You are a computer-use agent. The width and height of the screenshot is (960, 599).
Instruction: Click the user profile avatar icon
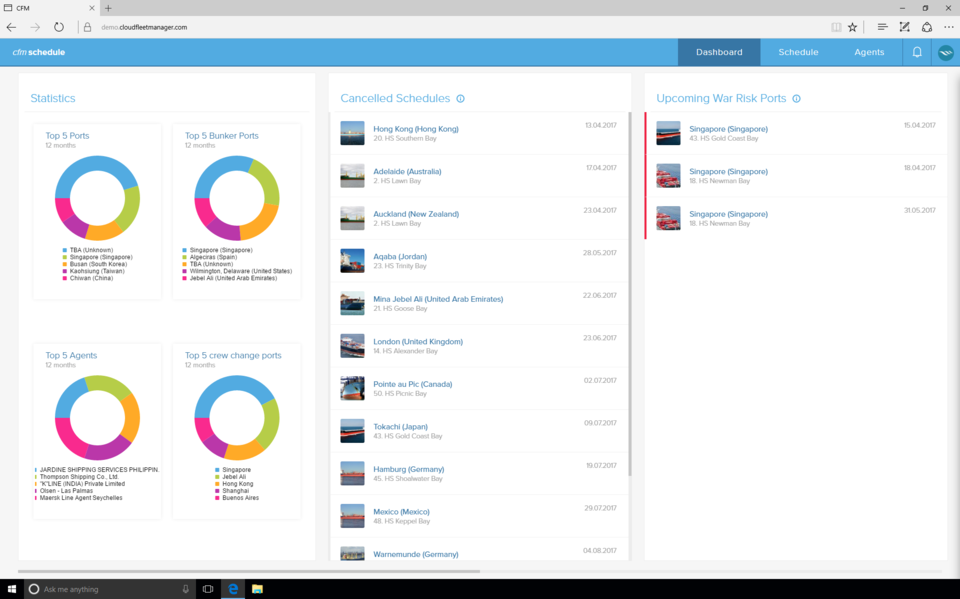point(945,52)
